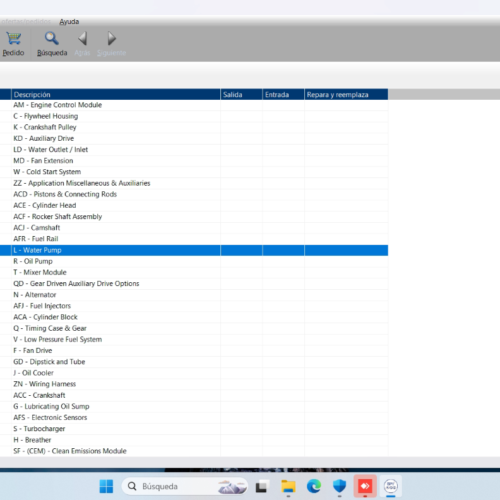Select ZN - Wiring Harness row
The height and width of the screenshot is (500, 500).
tap(194, 384)
